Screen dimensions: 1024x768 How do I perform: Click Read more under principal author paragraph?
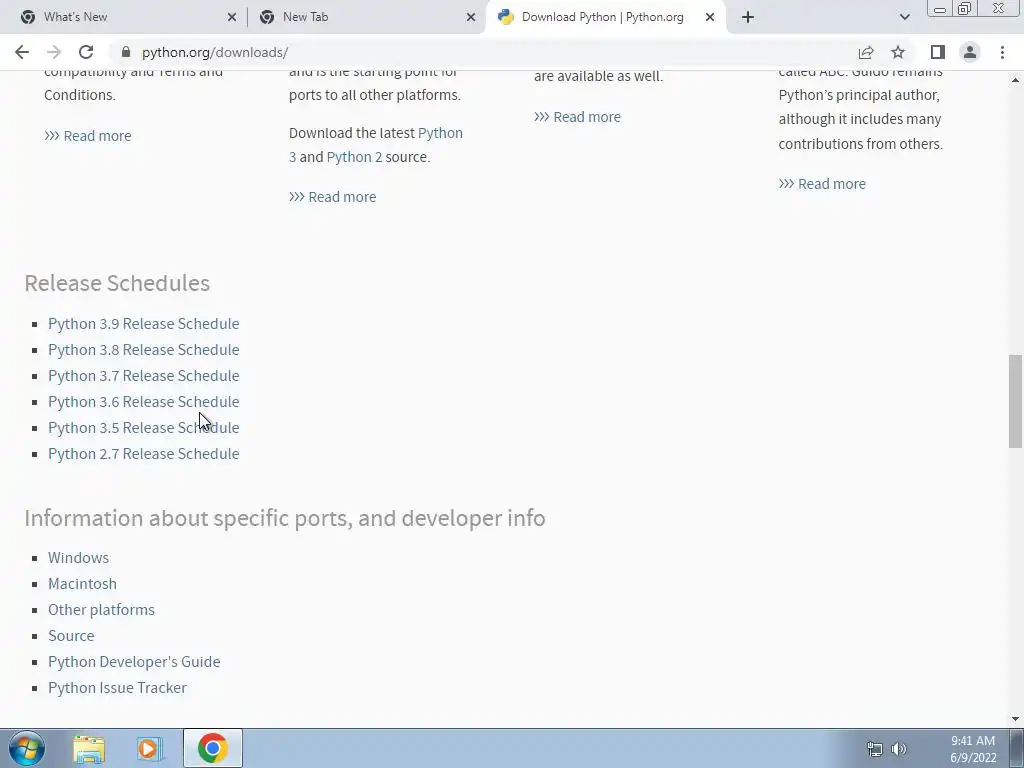[x=822, y=184]
